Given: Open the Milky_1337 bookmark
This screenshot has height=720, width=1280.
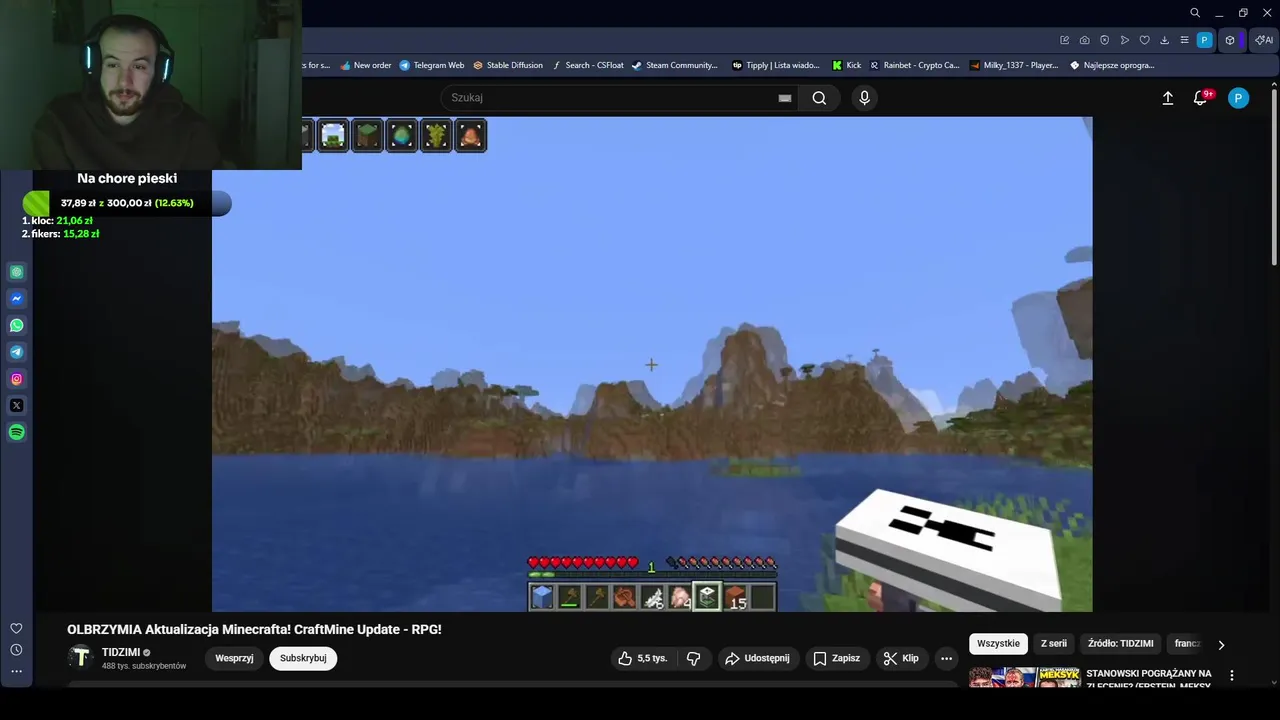Looking at the screenshot, I should pyautogui.click(x=1013, y=65).
